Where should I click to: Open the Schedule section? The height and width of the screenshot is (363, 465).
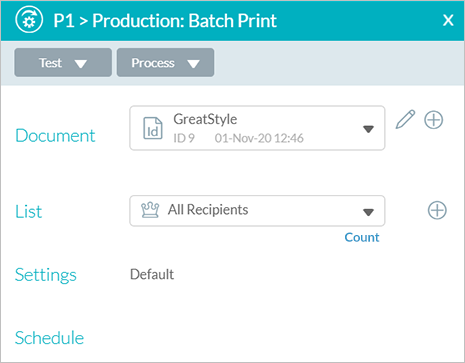(49, 338)
